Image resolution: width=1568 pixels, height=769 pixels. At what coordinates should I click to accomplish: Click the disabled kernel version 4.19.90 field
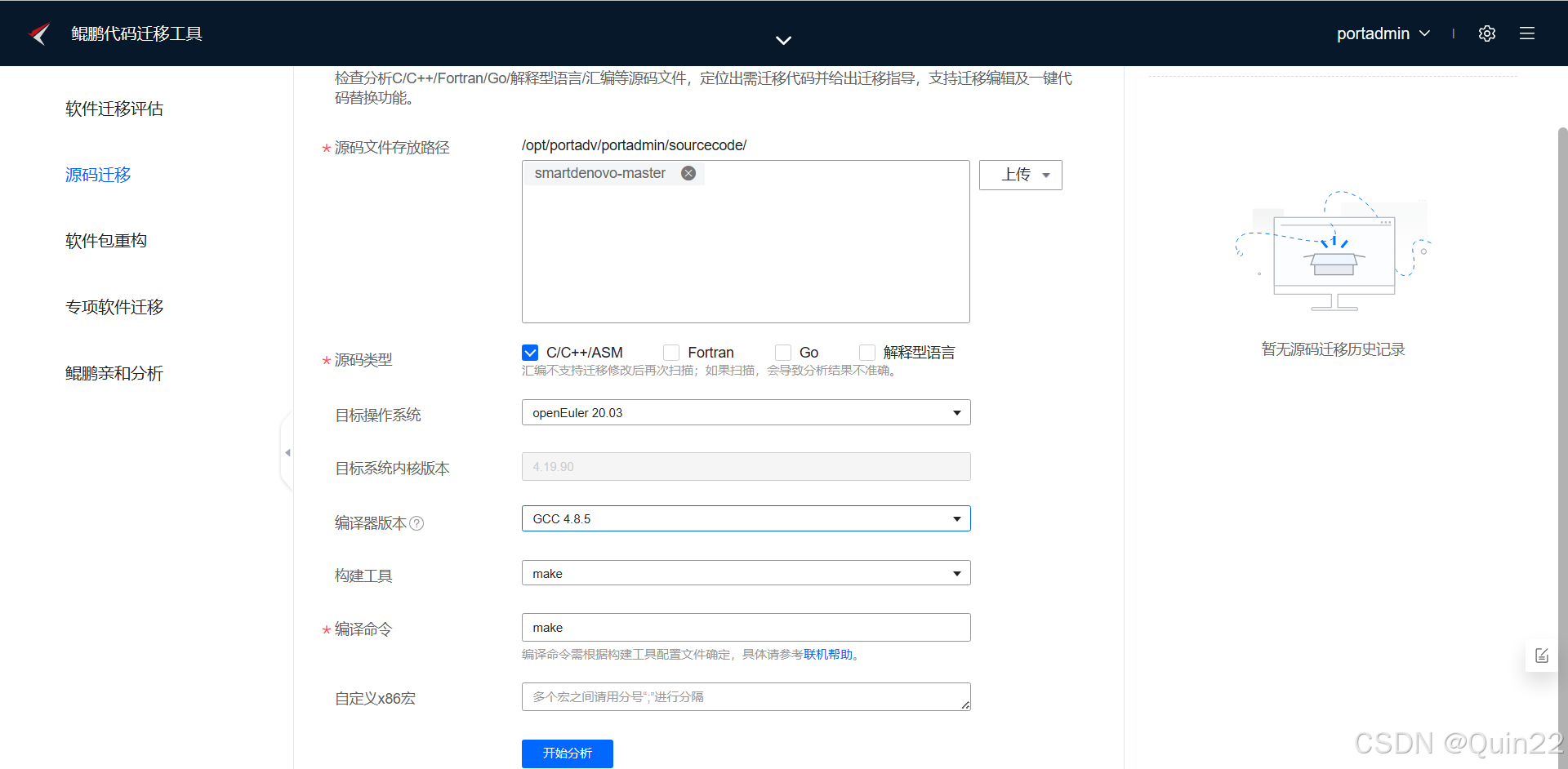pyautogui.click(x=746, y=467)
